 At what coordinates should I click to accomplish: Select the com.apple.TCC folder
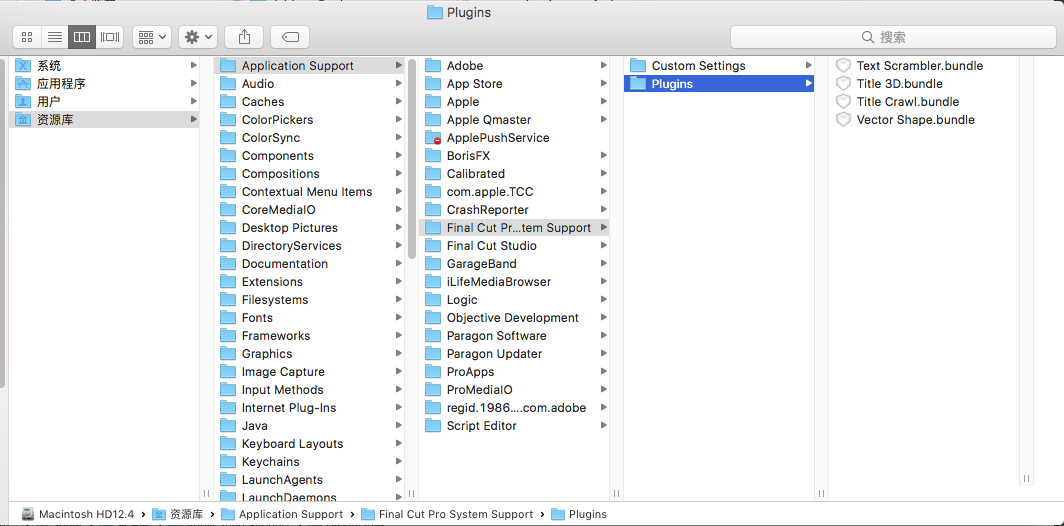pos(514,191)
